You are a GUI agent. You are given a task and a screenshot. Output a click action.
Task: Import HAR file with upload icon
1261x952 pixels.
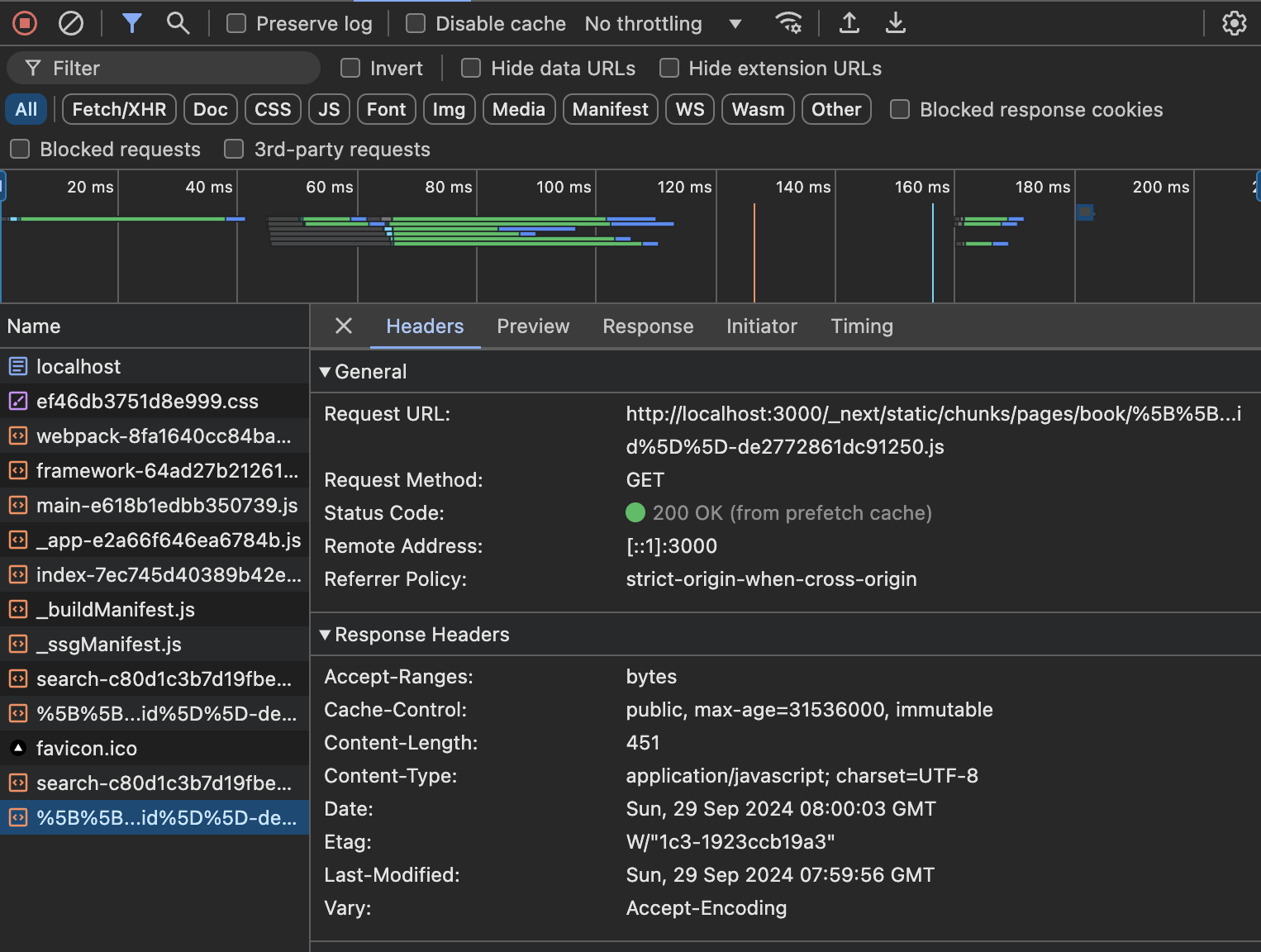[x=849, y=23]
